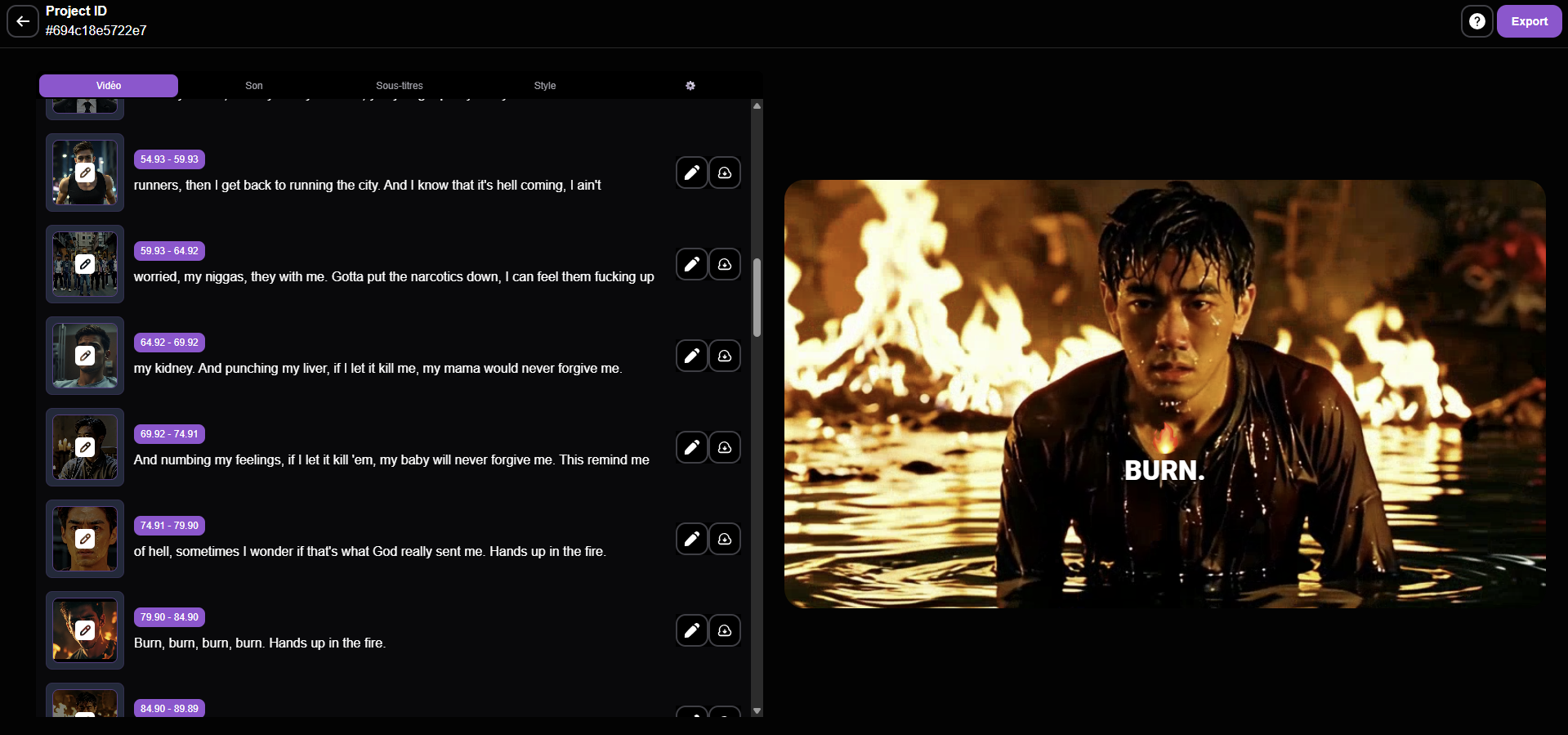Viewport: 1568px width, 735px height.
Task: Open the help question mark icon
Action: pyautogui.click(x=1476, y=21)
